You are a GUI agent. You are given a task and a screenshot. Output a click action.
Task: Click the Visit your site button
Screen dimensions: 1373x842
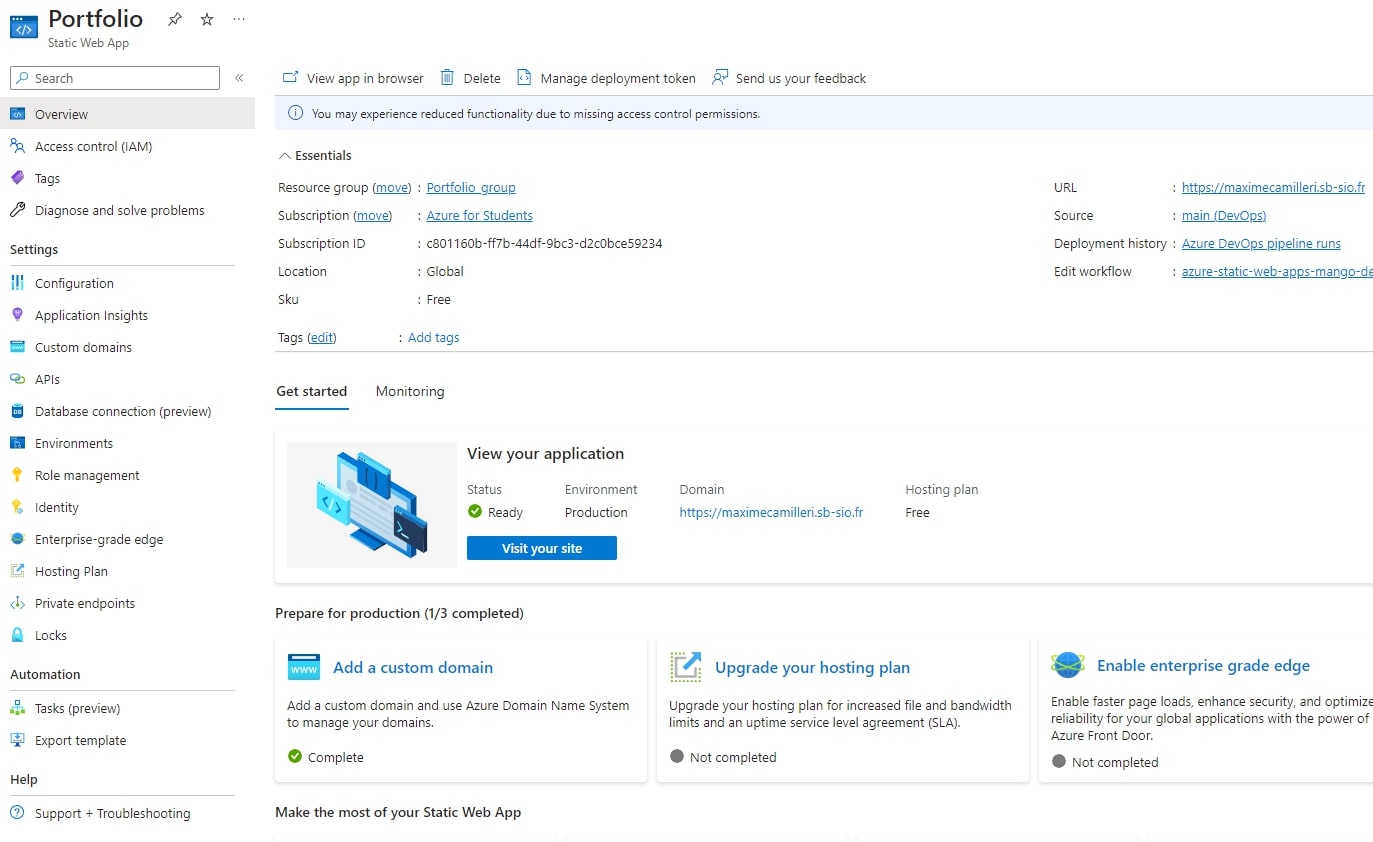[x=542, y=548]
